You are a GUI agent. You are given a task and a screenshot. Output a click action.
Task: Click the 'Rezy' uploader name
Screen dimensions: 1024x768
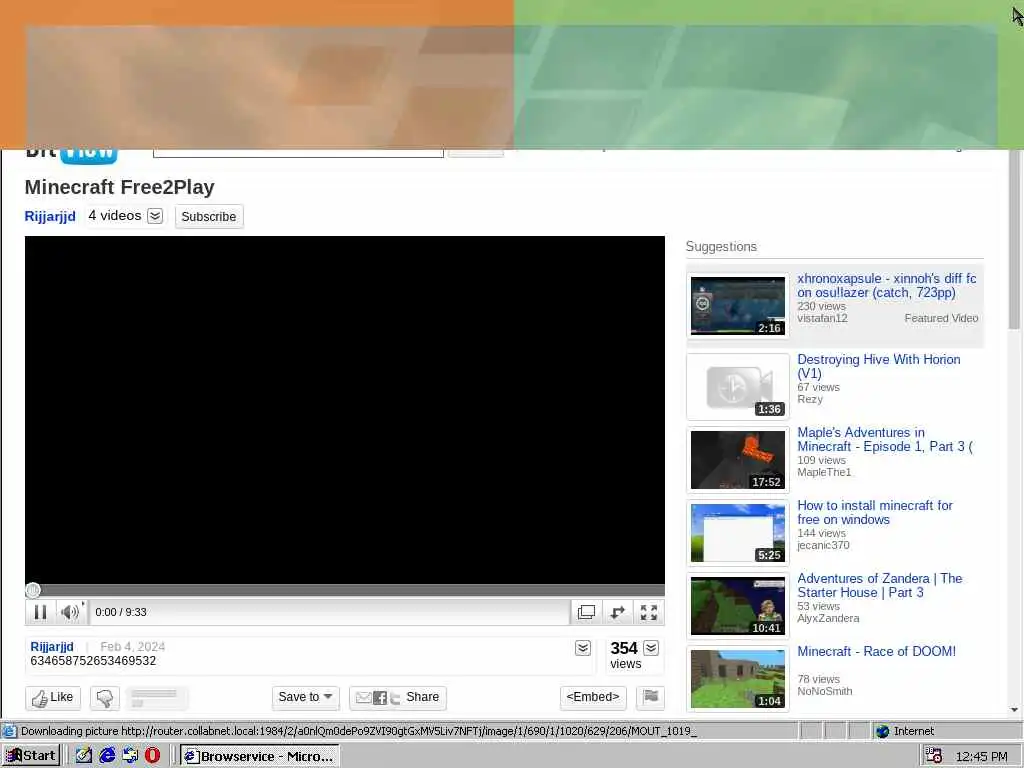click(x=810, y=399)
